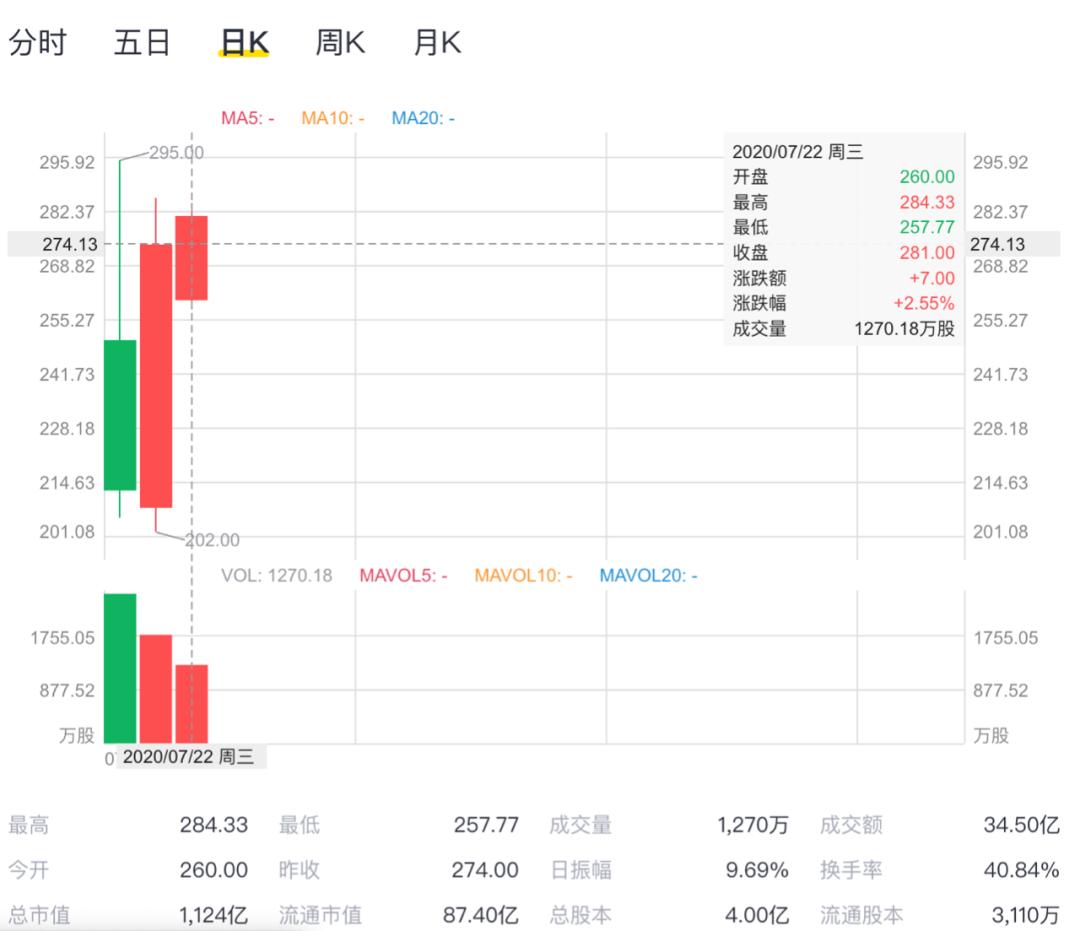
Task: Click the 昨收 274.00 stat
Action: pyautogui.click(x=398, y=870)
